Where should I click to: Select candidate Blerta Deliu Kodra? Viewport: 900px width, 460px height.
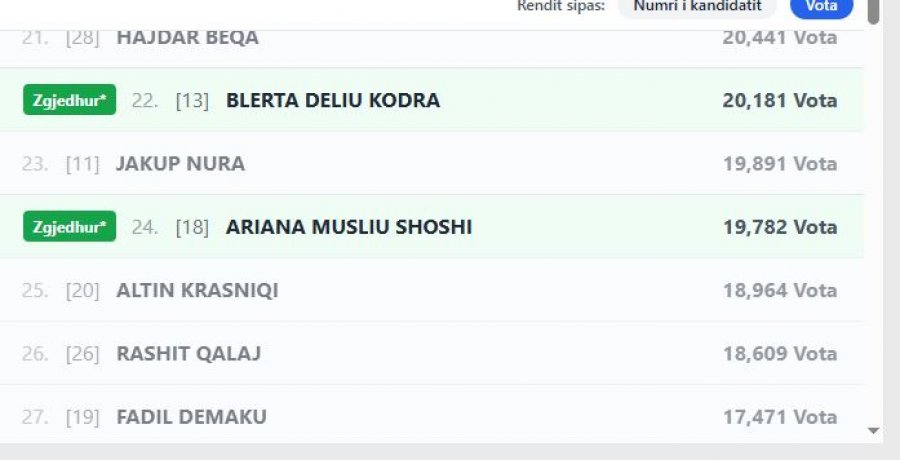pos(333,101)
